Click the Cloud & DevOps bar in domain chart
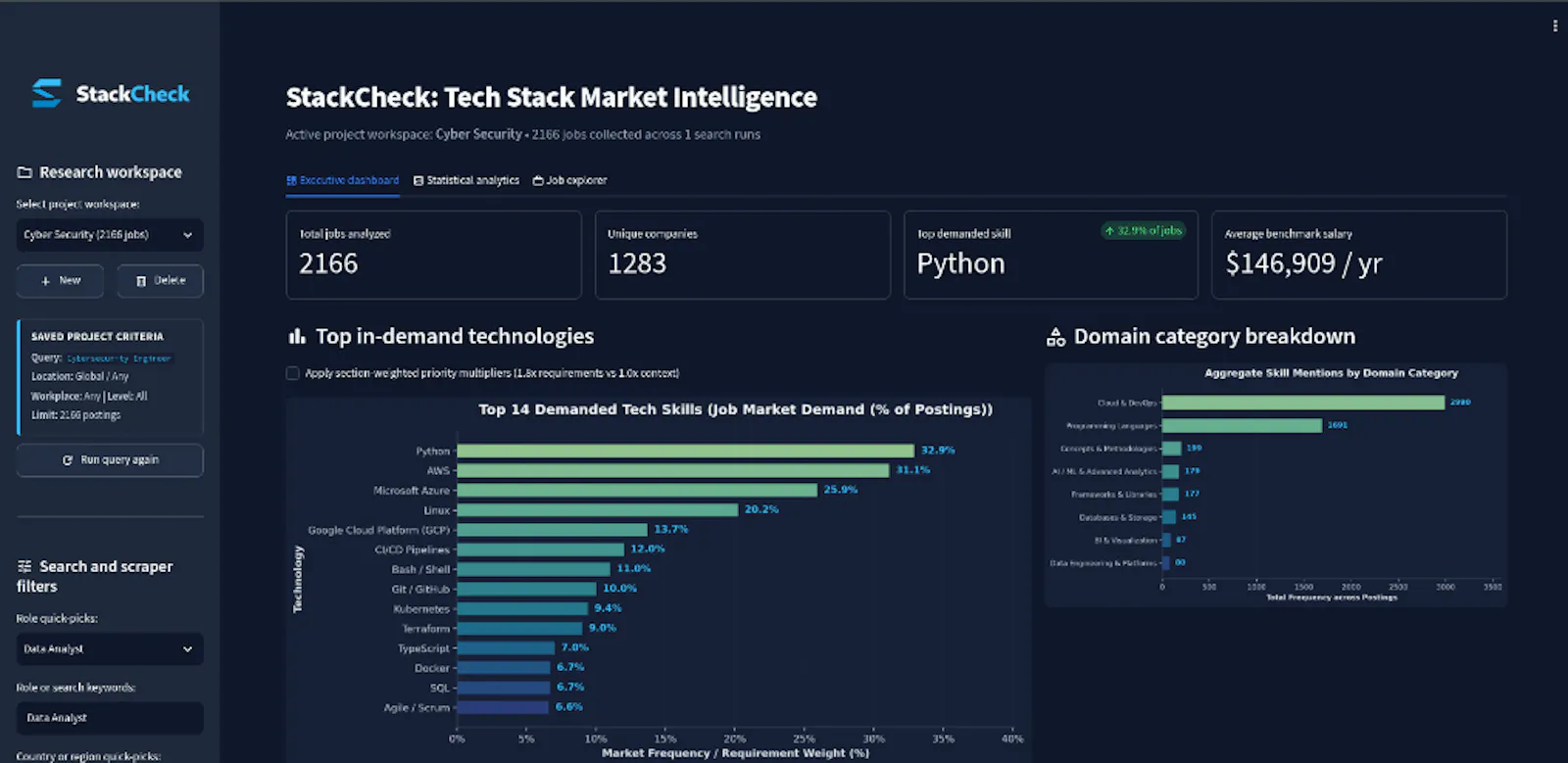This screenshot has height=763, width=1568. tap(1303, 403)
